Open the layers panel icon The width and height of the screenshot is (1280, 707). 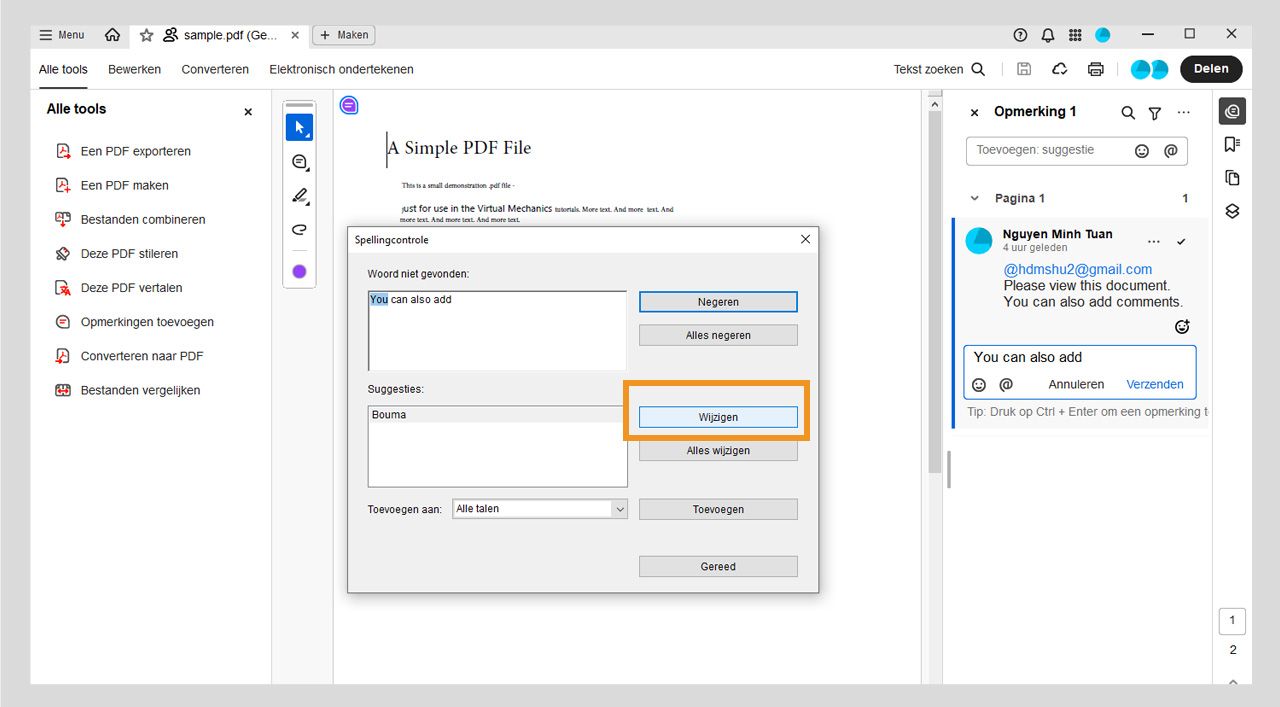(1232, 211)
